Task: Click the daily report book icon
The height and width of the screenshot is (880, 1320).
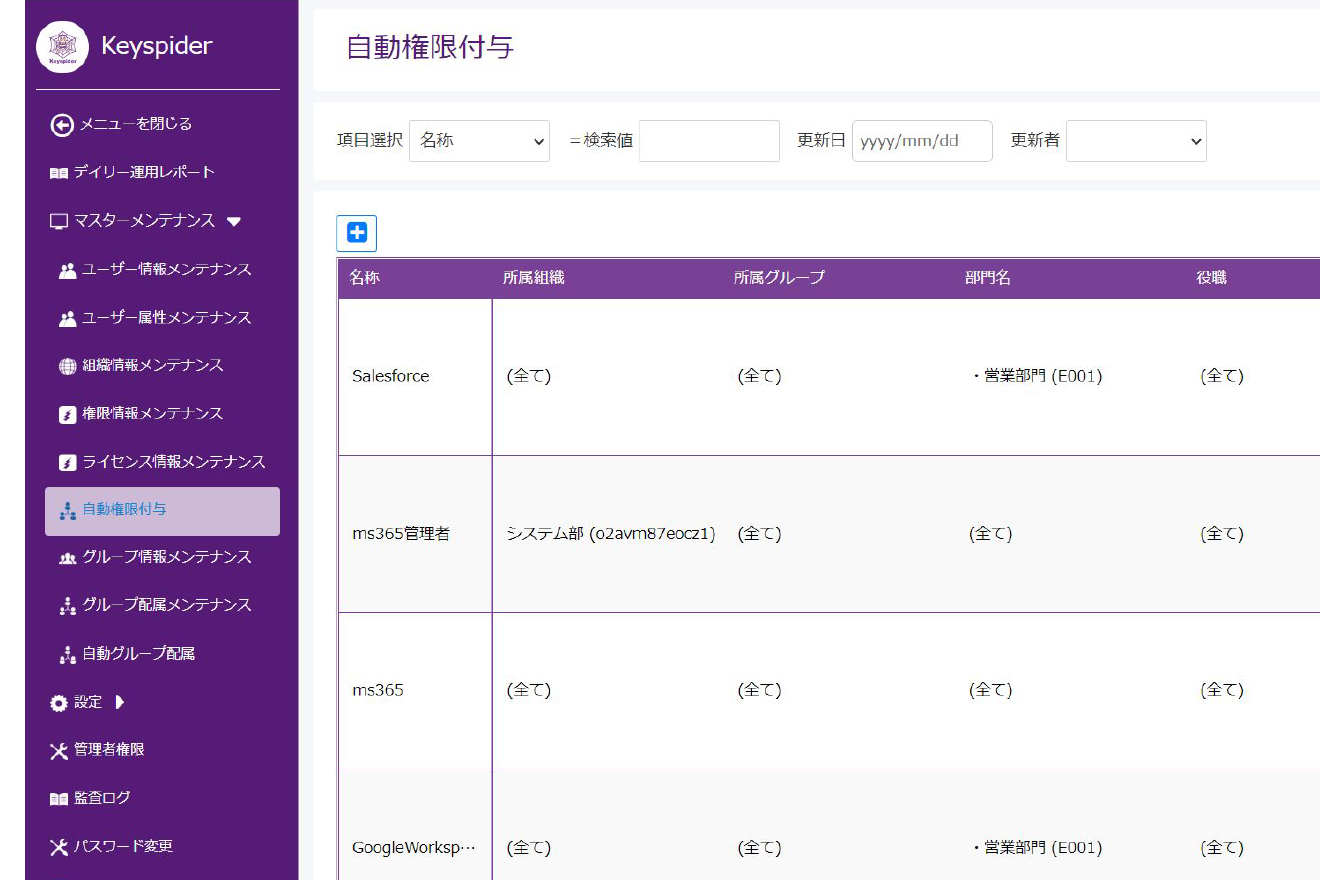Action: coord(59,173)
